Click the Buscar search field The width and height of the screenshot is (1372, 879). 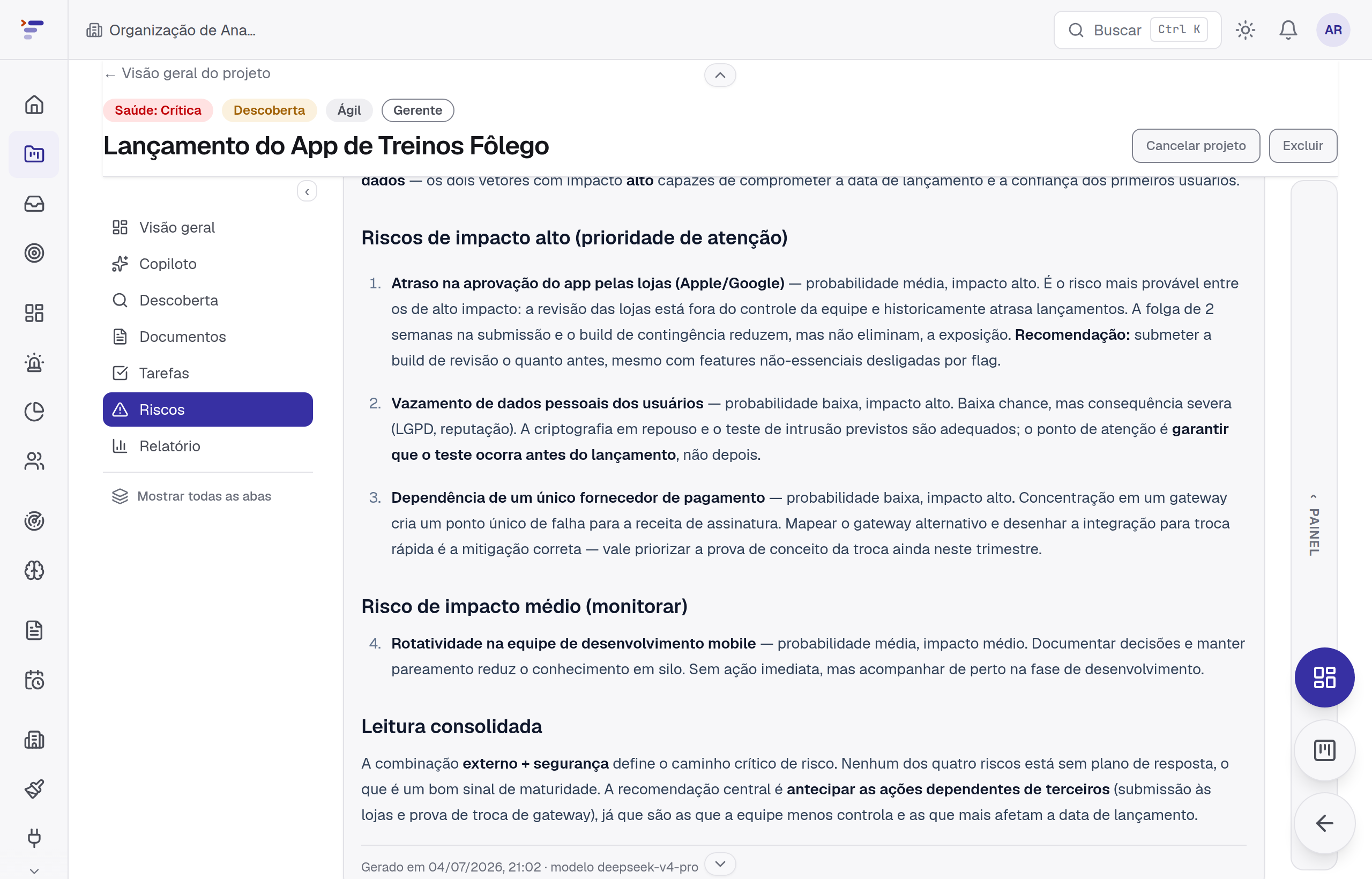pos(1137,29)
